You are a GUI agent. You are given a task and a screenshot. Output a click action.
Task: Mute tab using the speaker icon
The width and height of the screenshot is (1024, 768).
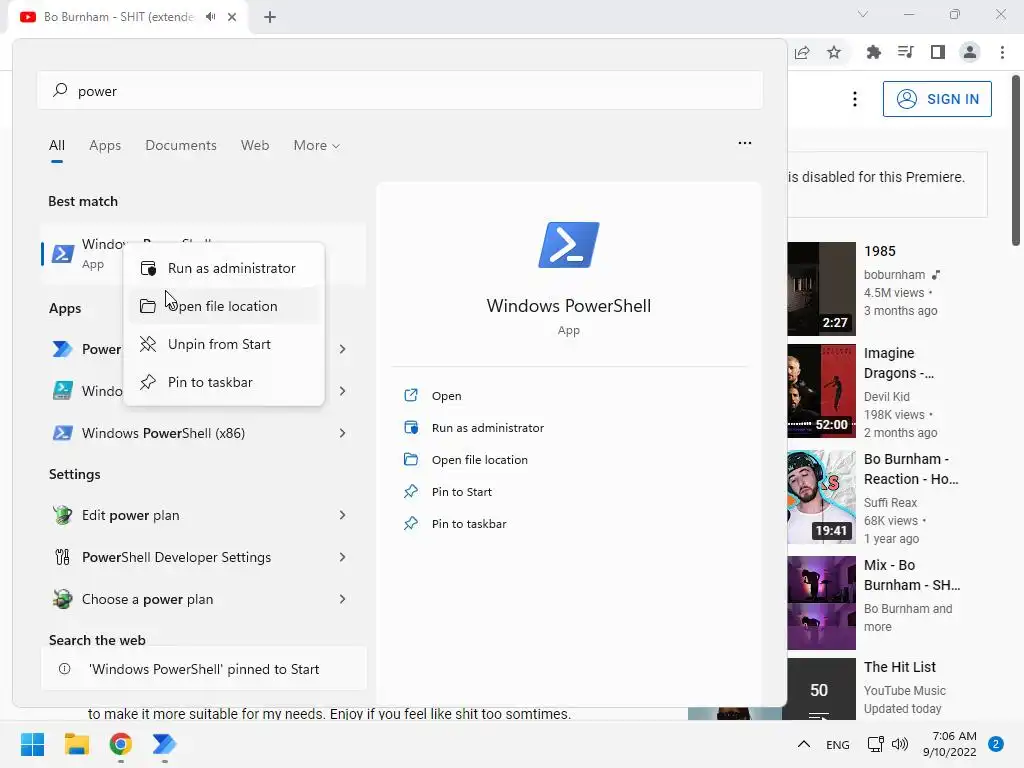tap(210, 17)
